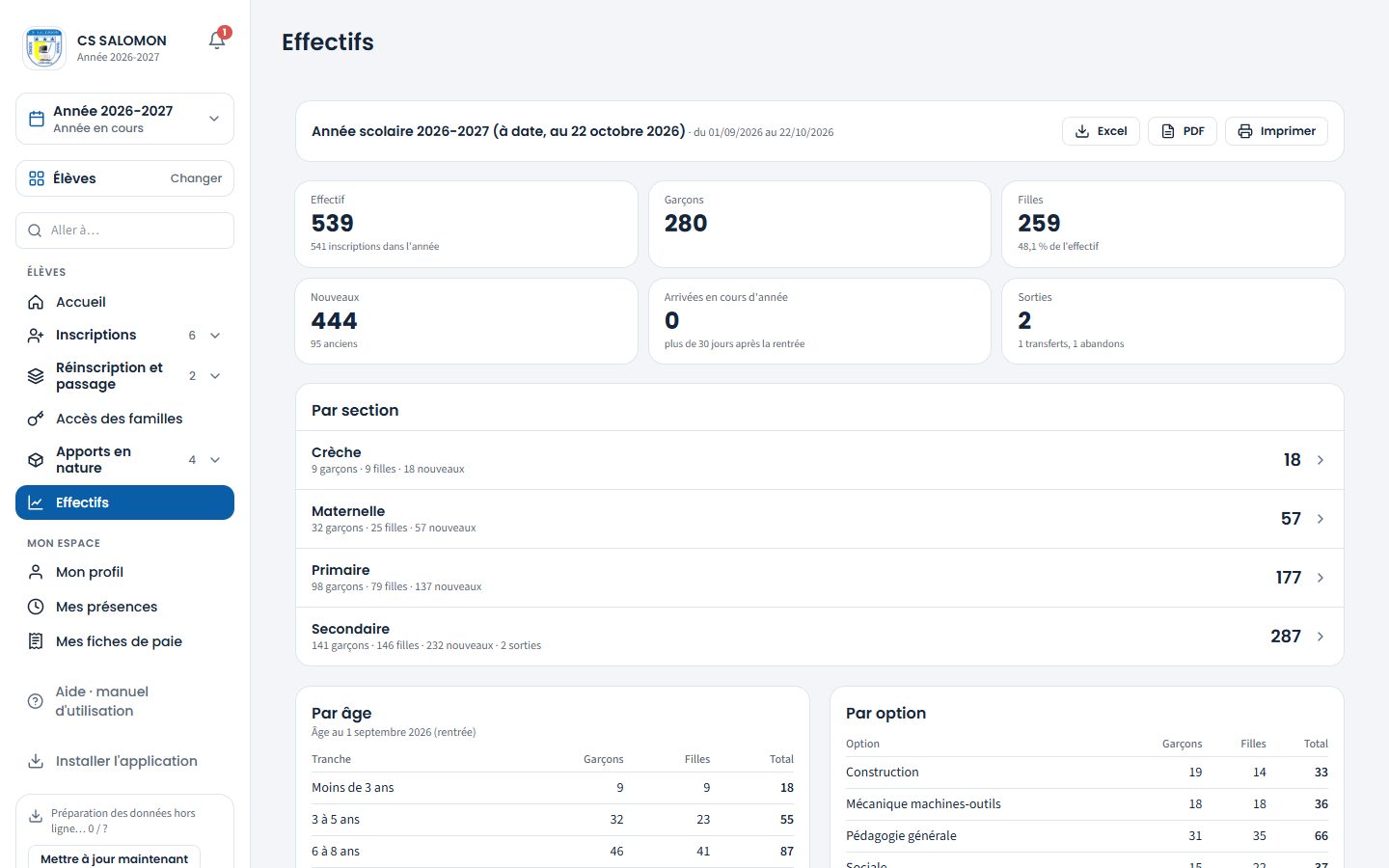Focus the 'Aller à…' search field

point(124,231)
